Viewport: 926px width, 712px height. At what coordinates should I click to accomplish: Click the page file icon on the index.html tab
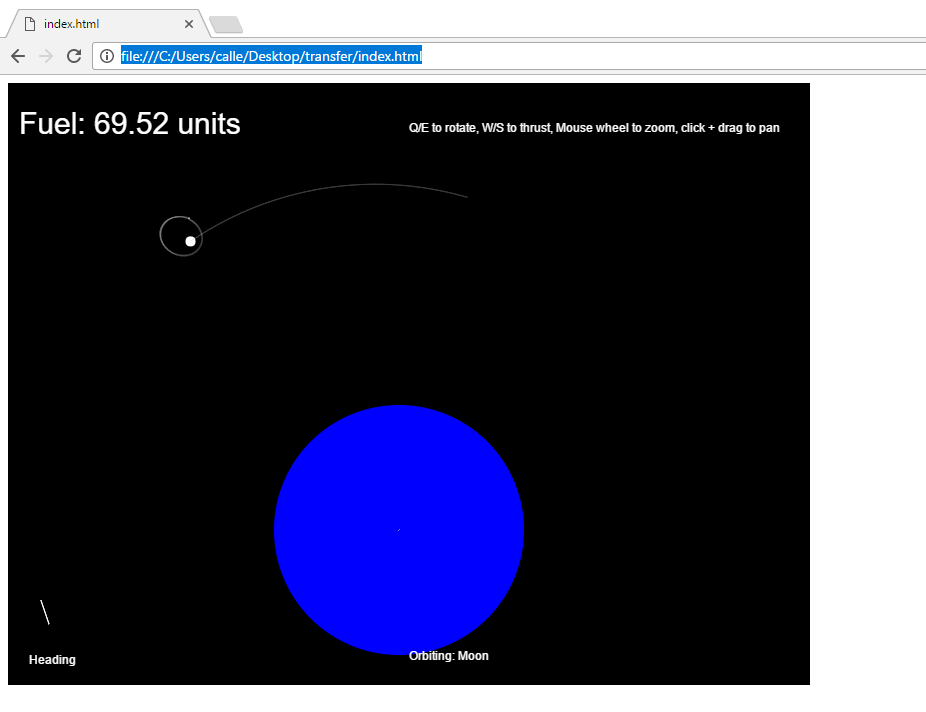pyautogui.click(x=30, y=24)
